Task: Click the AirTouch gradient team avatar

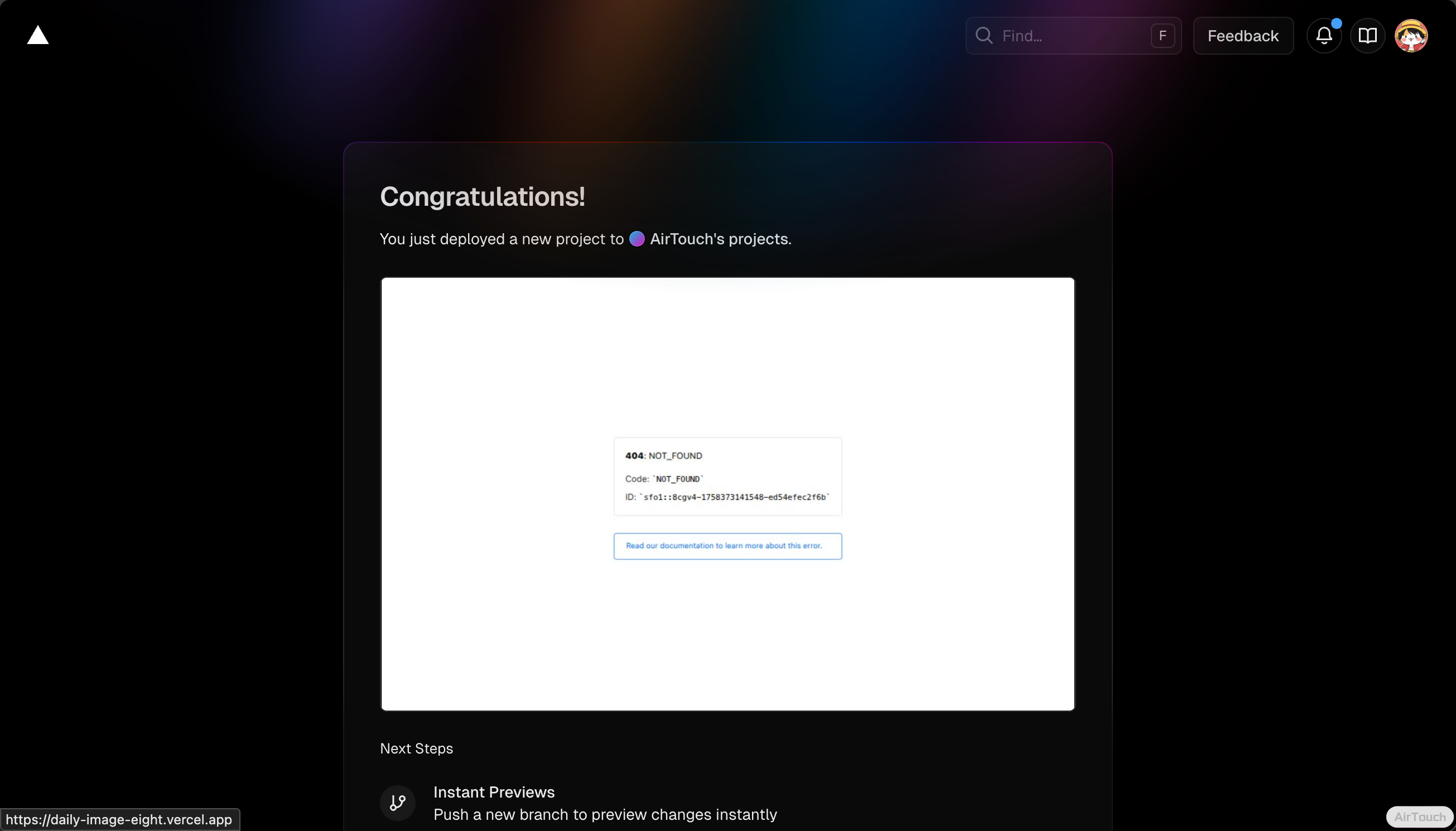Action: point(637,239)
